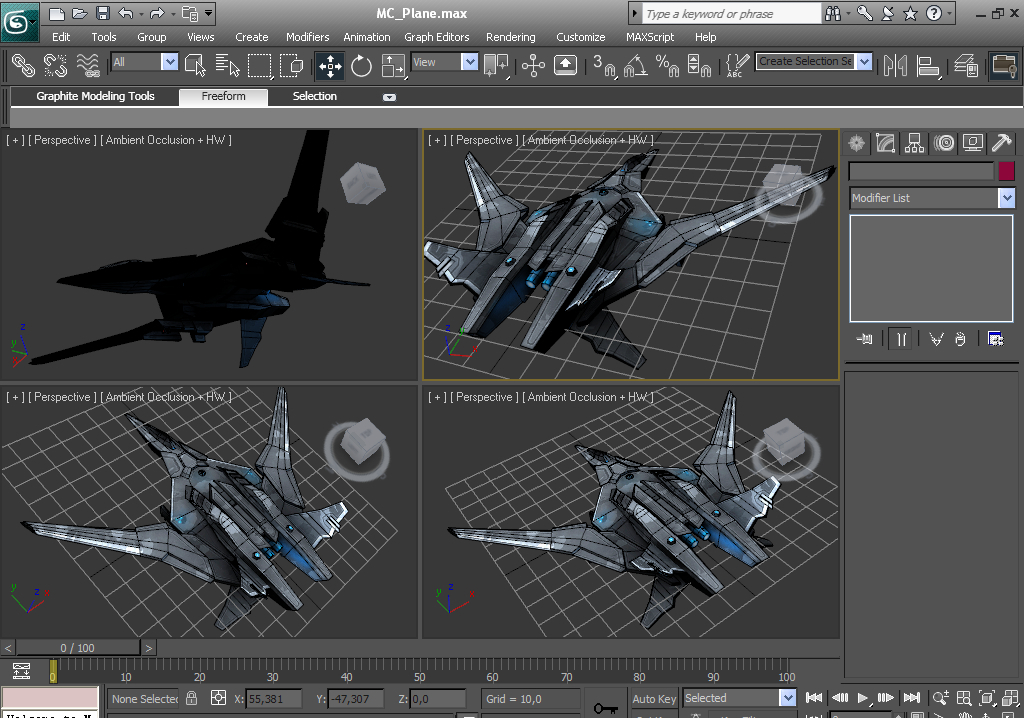Screen dimensions: 1024x718
Task: Open the Motion command panel
Action: pos(944,143)
